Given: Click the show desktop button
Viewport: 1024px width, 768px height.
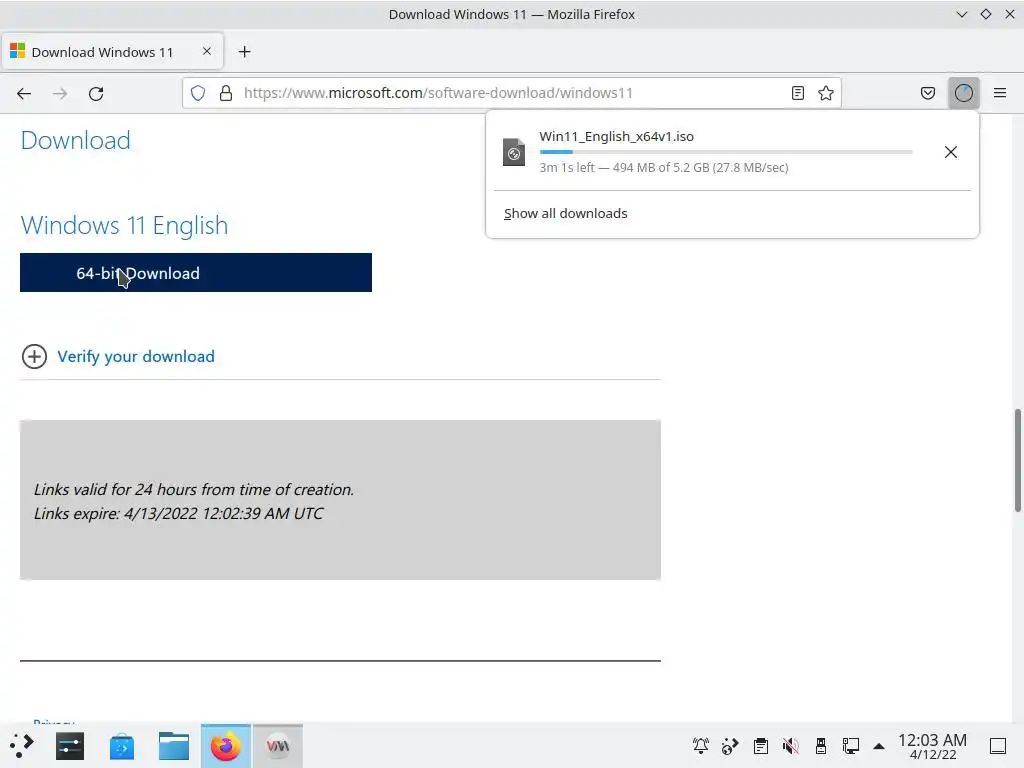Looking at the screenshot, I should pos(998,746).
